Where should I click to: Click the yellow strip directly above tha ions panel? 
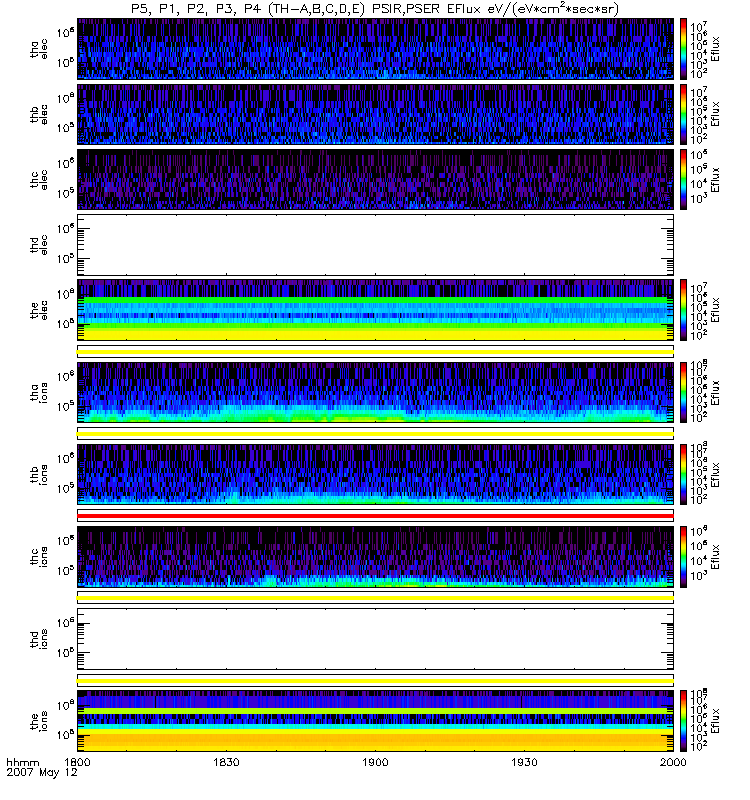(375, 352)
